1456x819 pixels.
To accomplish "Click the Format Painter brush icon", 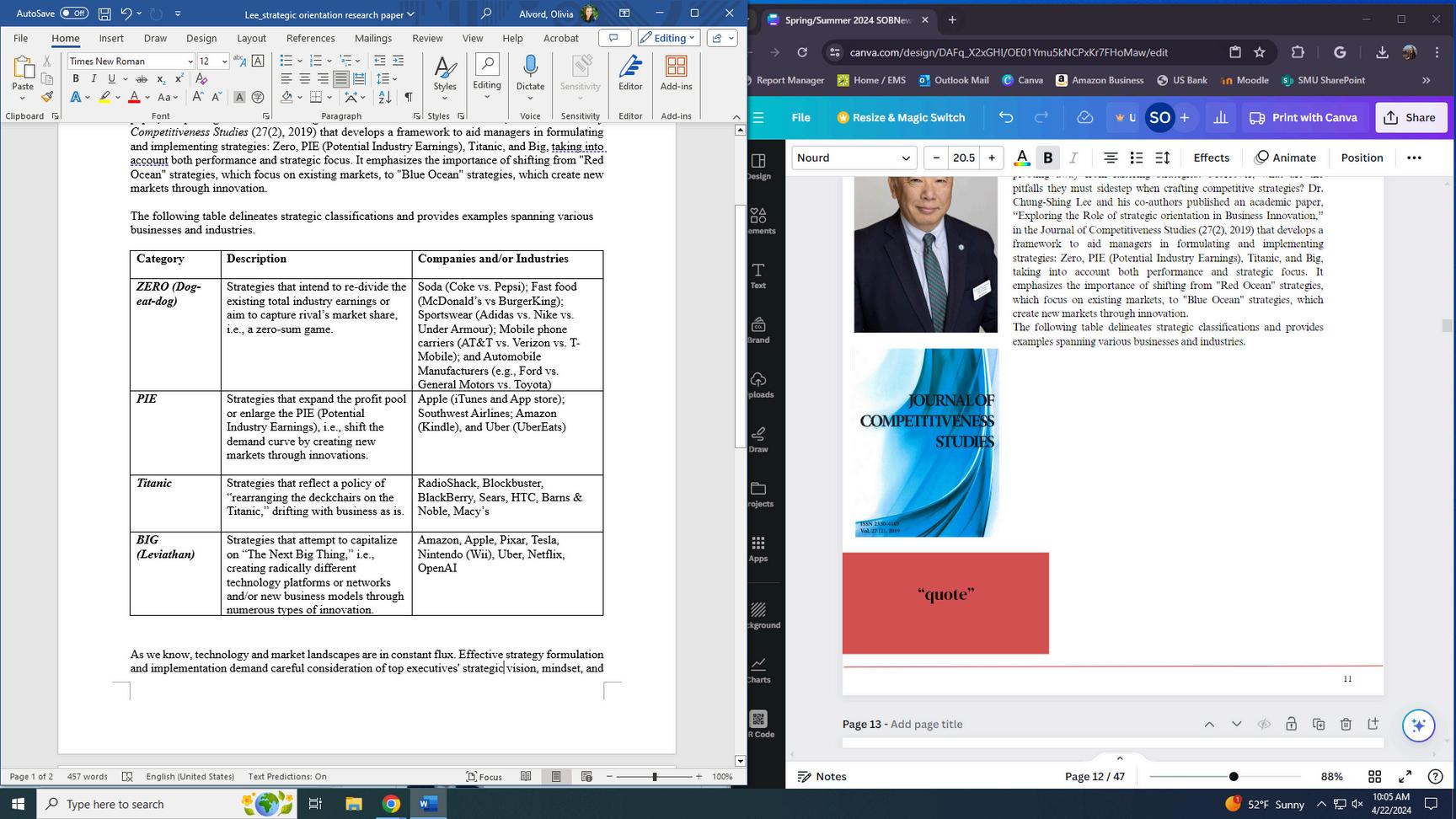I will [47, 97].
